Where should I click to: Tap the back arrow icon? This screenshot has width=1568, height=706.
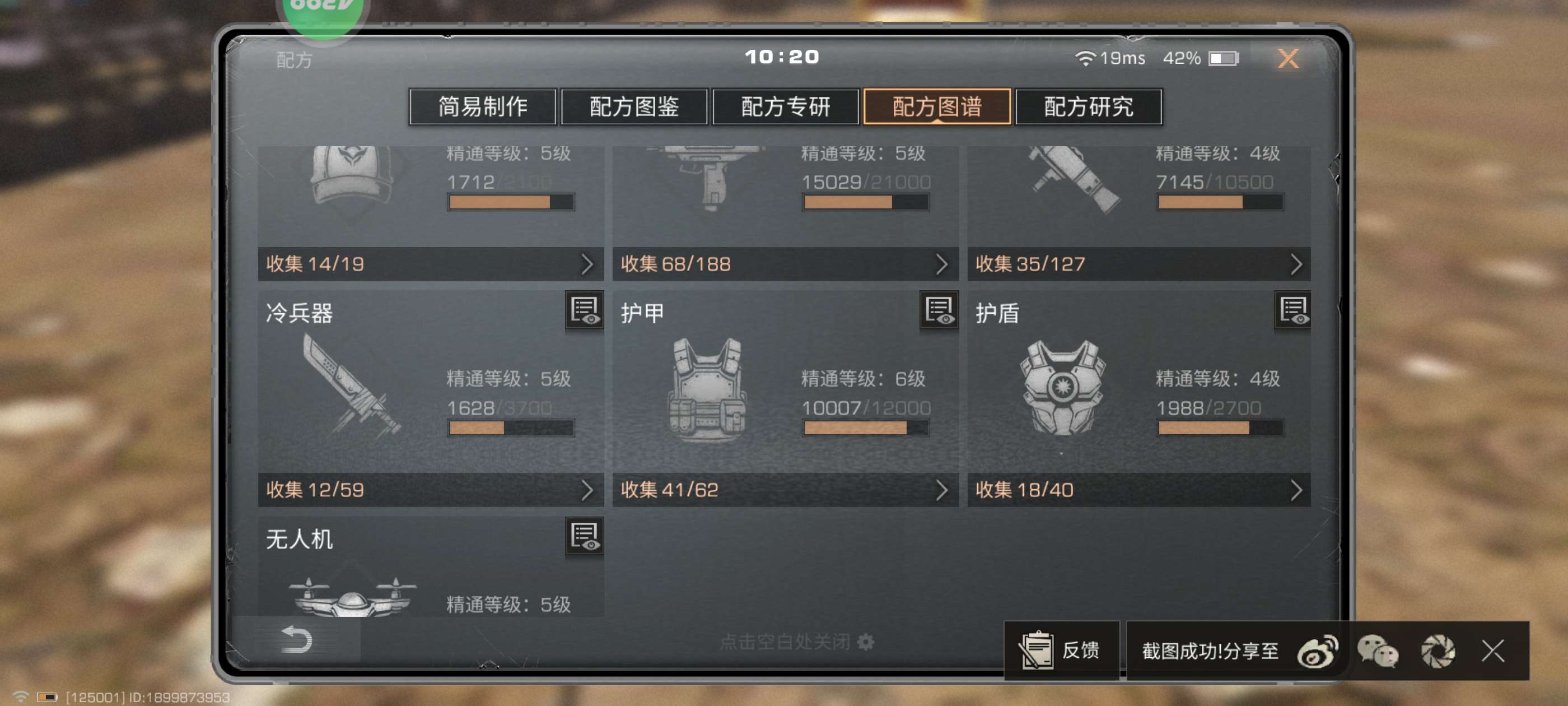[x=296, y=640]
